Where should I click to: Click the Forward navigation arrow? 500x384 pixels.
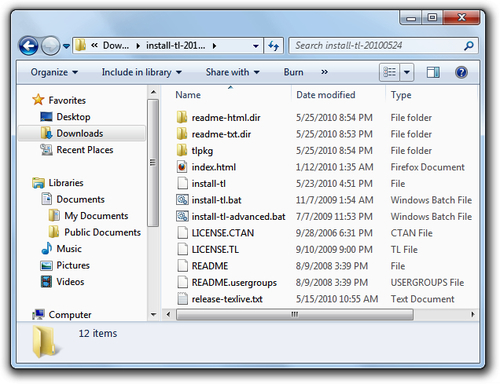pos(50,46)
